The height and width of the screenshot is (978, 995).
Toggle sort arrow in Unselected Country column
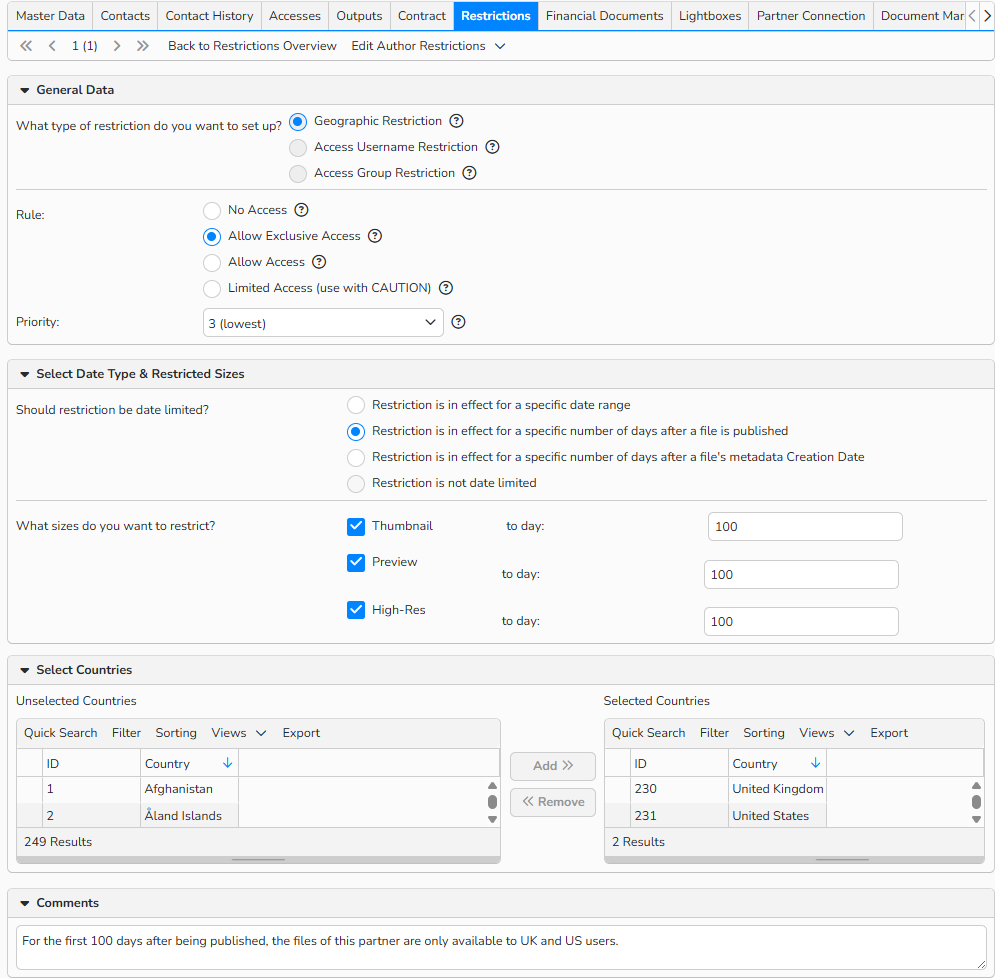228,763
